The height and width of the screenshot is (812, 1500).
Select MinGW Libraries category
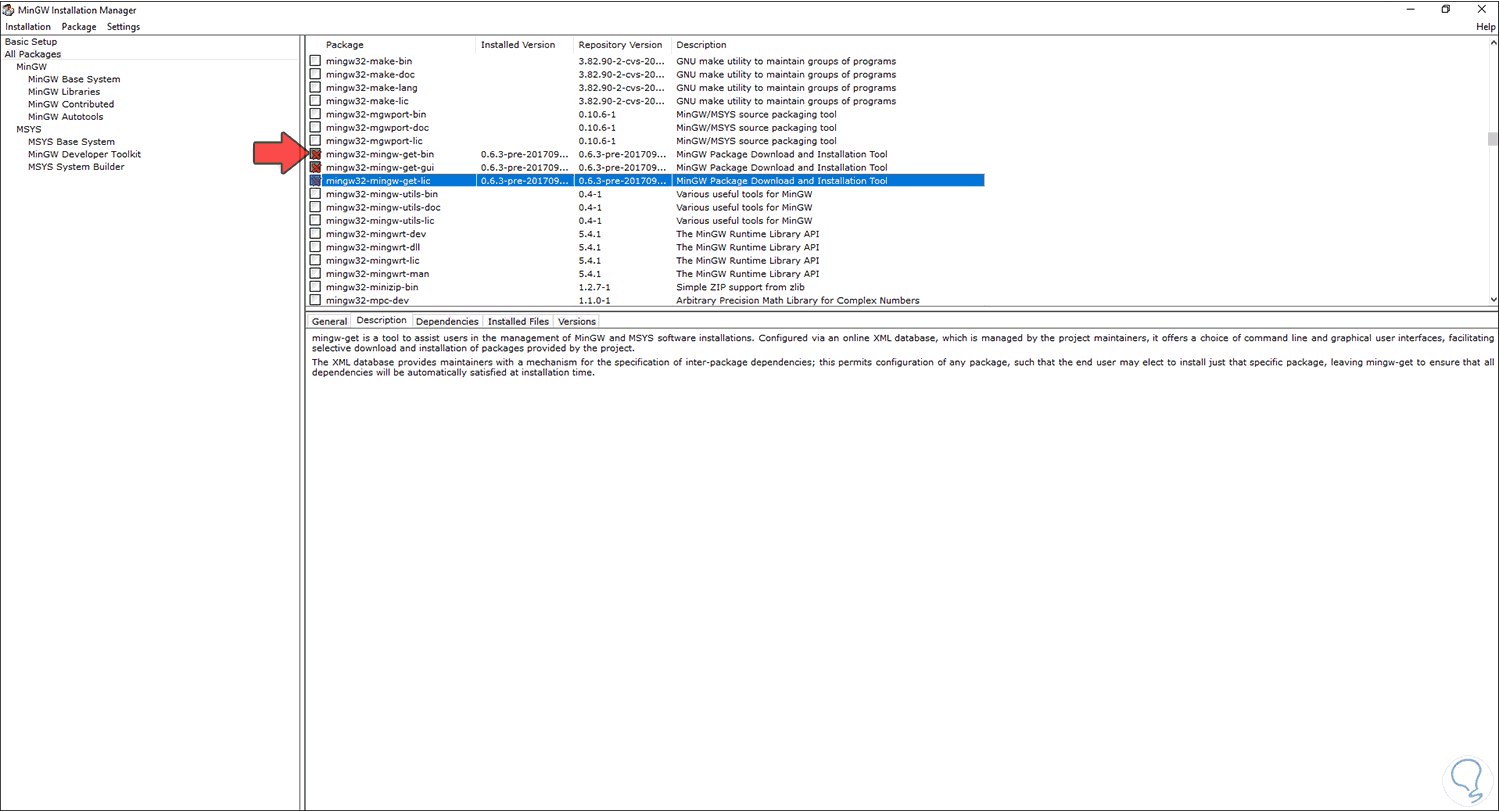(64, 92)
